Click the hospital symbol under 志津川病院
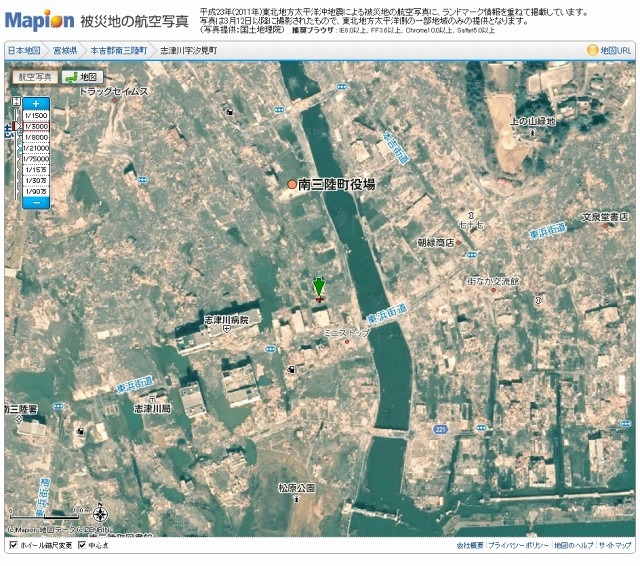Image resolution: width=640 pixels, height=566 pixels. [x=226, y=328]
